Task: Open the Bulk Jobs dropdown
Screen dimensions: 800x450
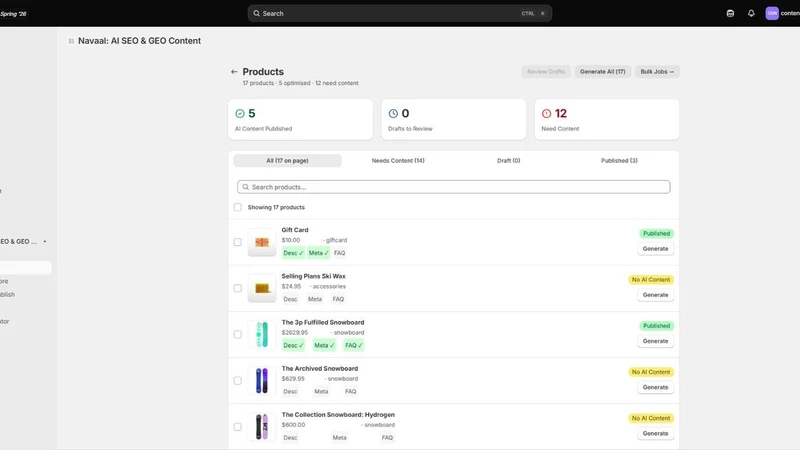Action: (x=657, y=72)
